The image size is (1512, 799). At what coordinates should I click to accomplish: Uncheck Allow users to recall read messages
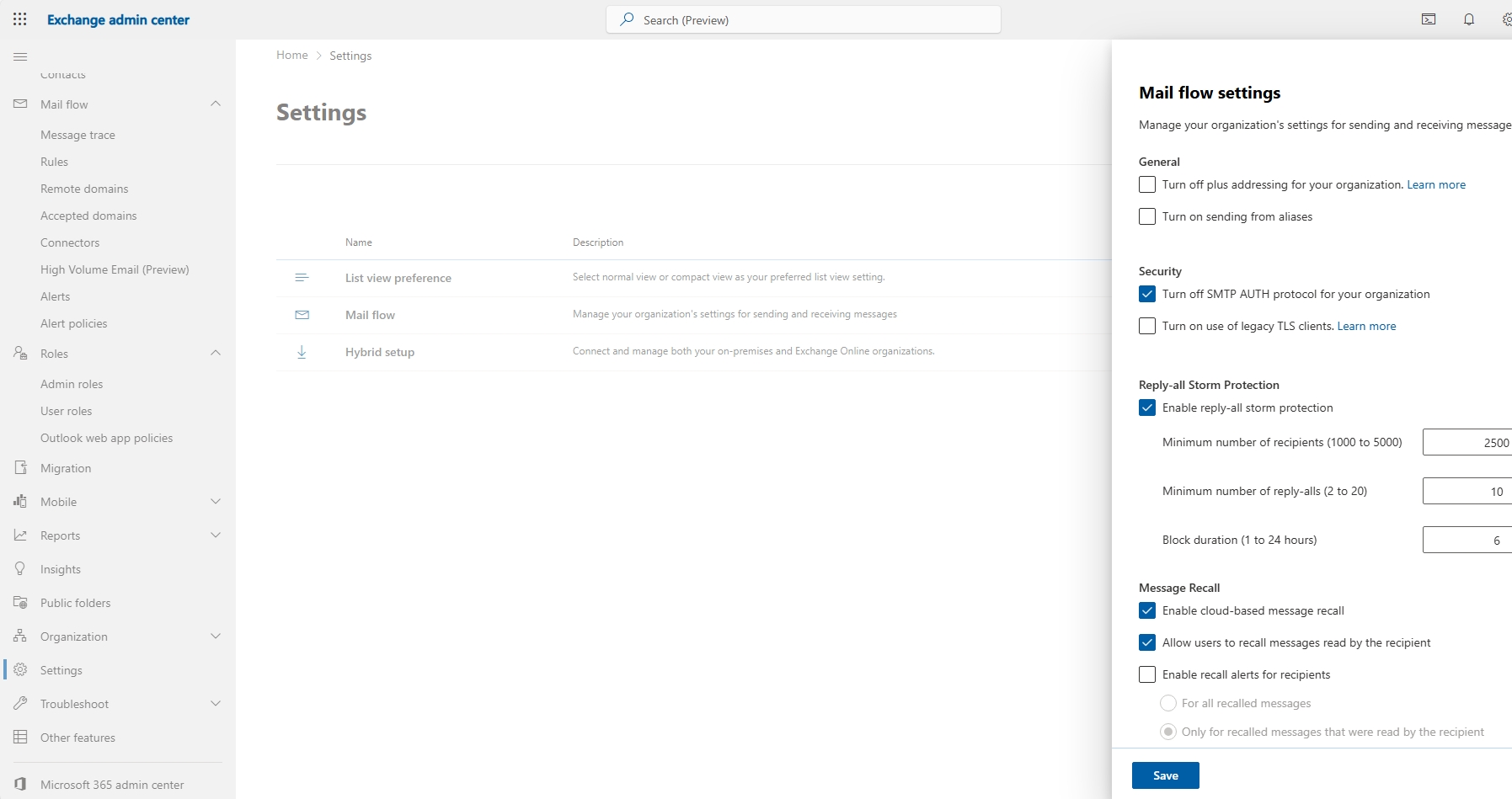click(x=1147, y=642)
